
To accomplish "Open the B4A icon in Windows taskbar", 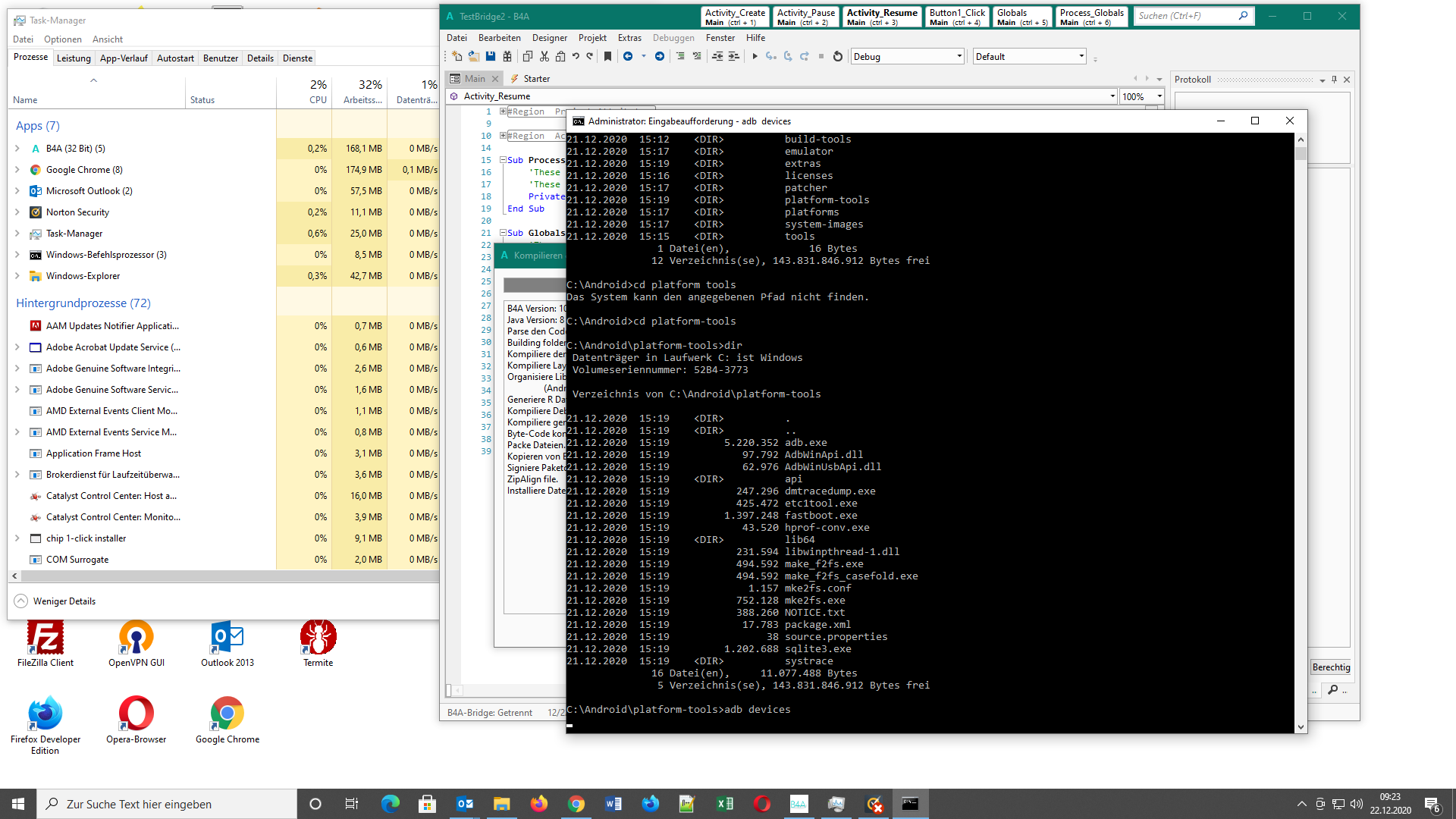I will pos(799,804).
